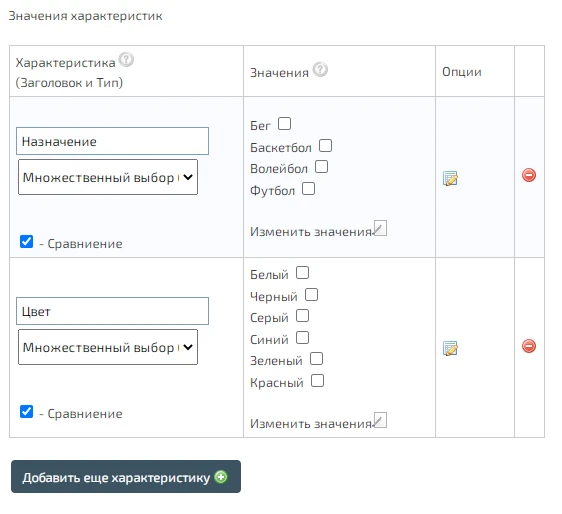Image resolution: width=562 pixels, height=514 pixels.
Task: Uncheck Сравнение checkbox for Цвет
Action: pos(27,411)
